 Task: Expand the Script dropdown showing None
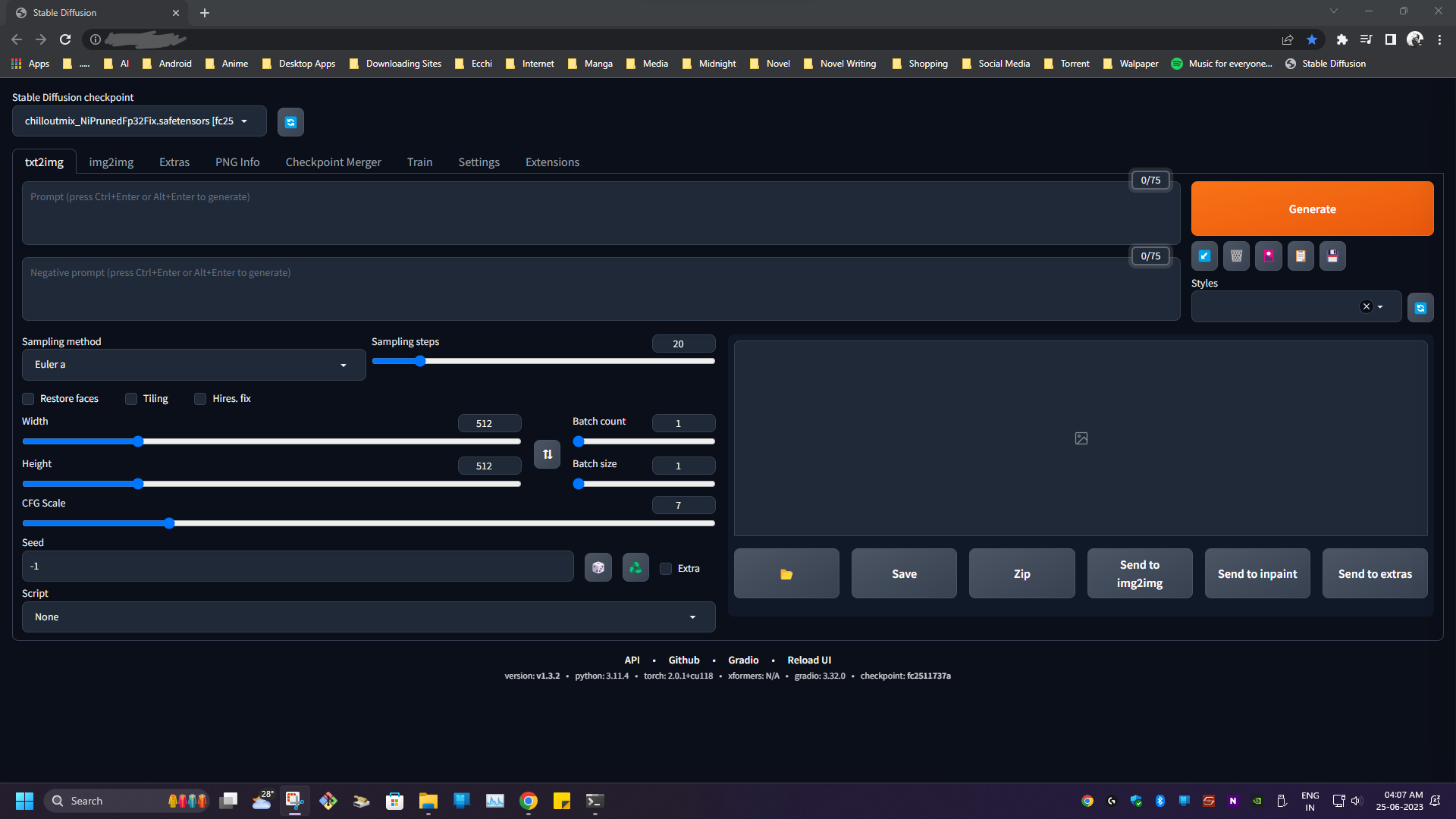click(x=369, y=617)
